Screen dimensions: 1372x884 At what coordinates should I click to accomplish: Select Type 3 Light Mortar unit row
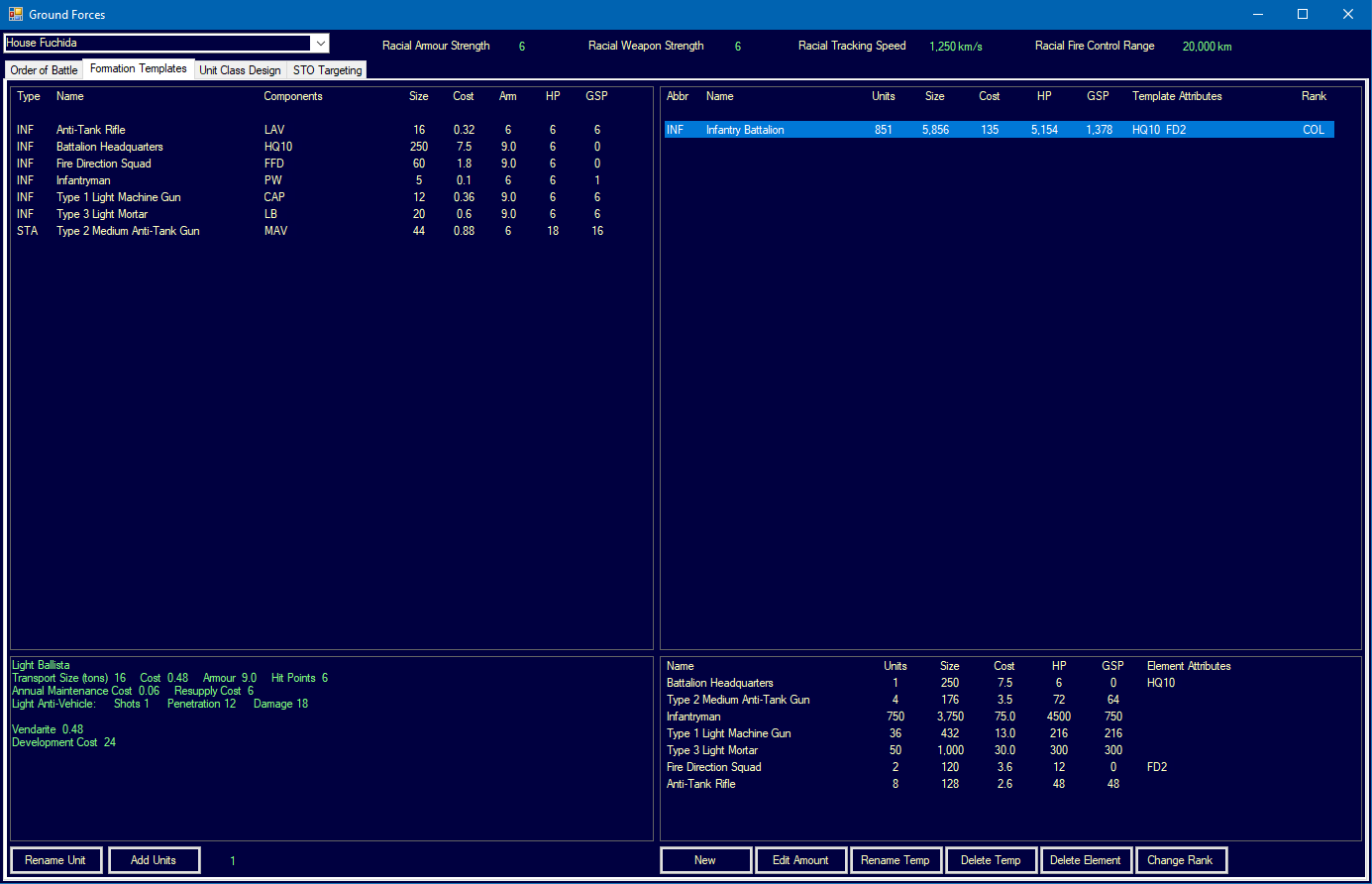[331, 214]
